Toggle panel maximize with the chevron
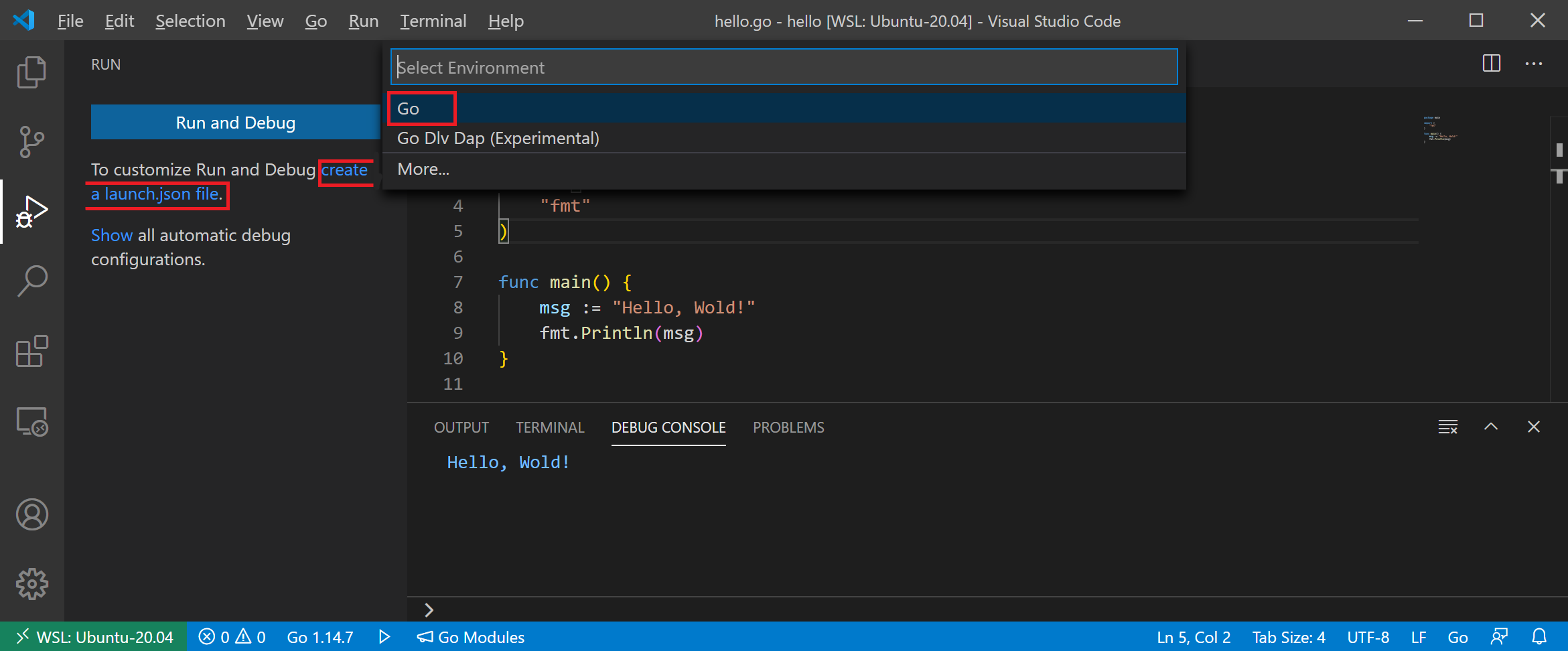Screen dimensions: 1568x651 [x=1491, y=427]
